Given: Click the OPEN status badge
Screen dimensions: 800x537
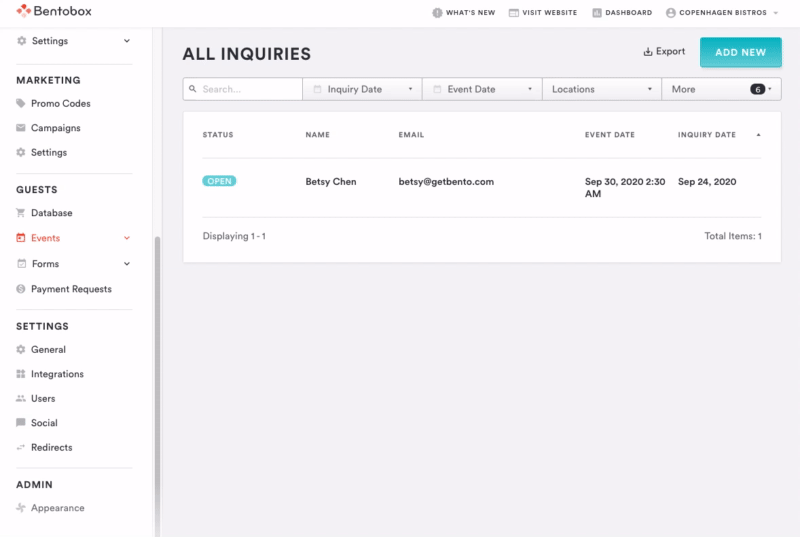Looking at the screenshot, I should pyautogui.click(x=219, y=181).
